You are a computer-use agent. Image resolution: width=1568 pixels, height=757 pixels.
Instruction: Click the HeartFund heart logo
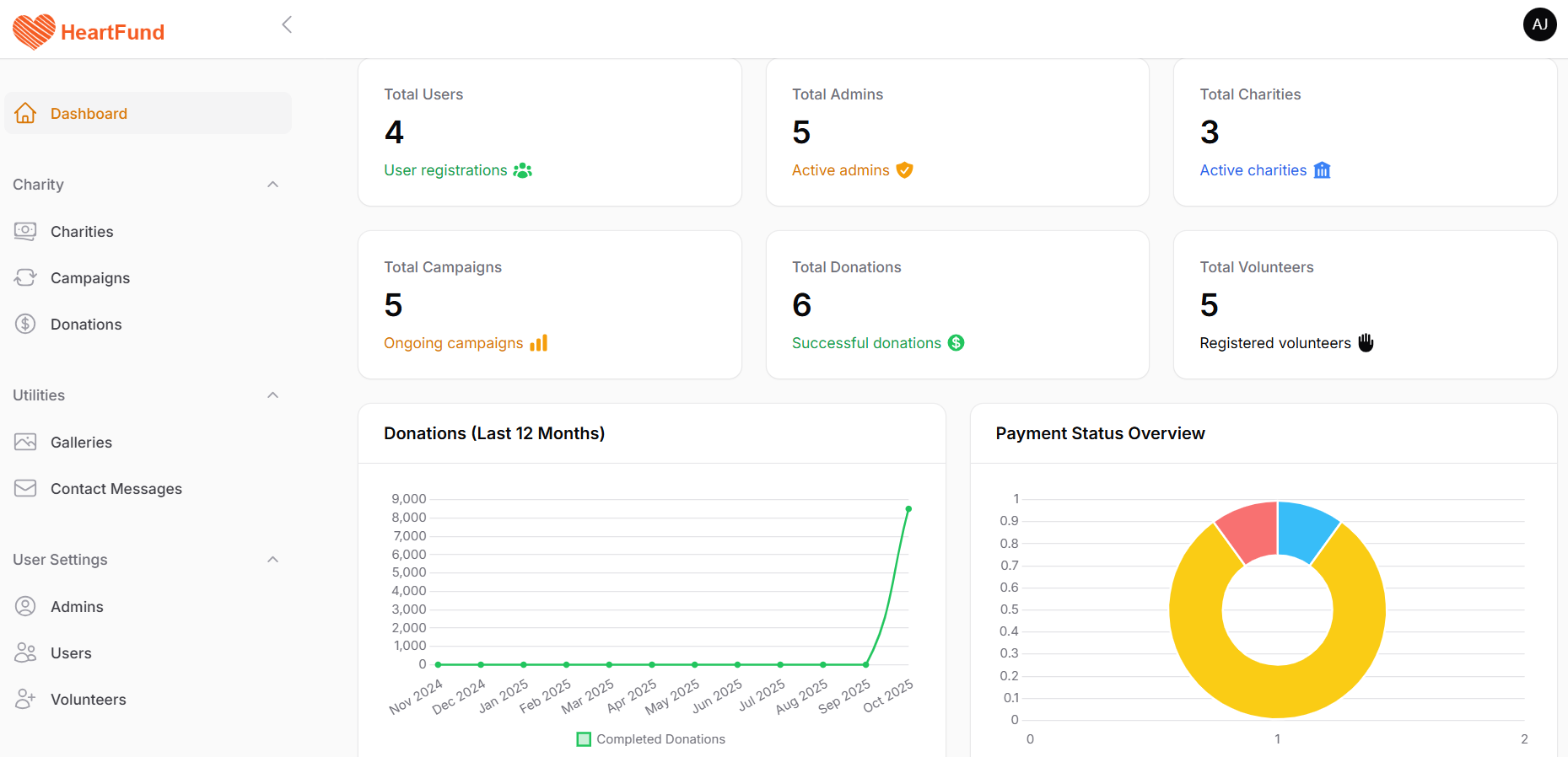coord(34,32)
